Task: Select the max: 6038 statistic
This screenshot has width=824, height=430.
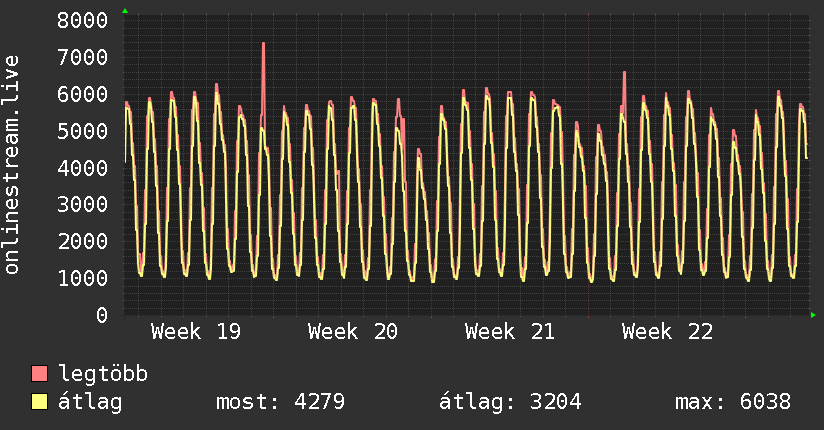Action: [733, 402]
